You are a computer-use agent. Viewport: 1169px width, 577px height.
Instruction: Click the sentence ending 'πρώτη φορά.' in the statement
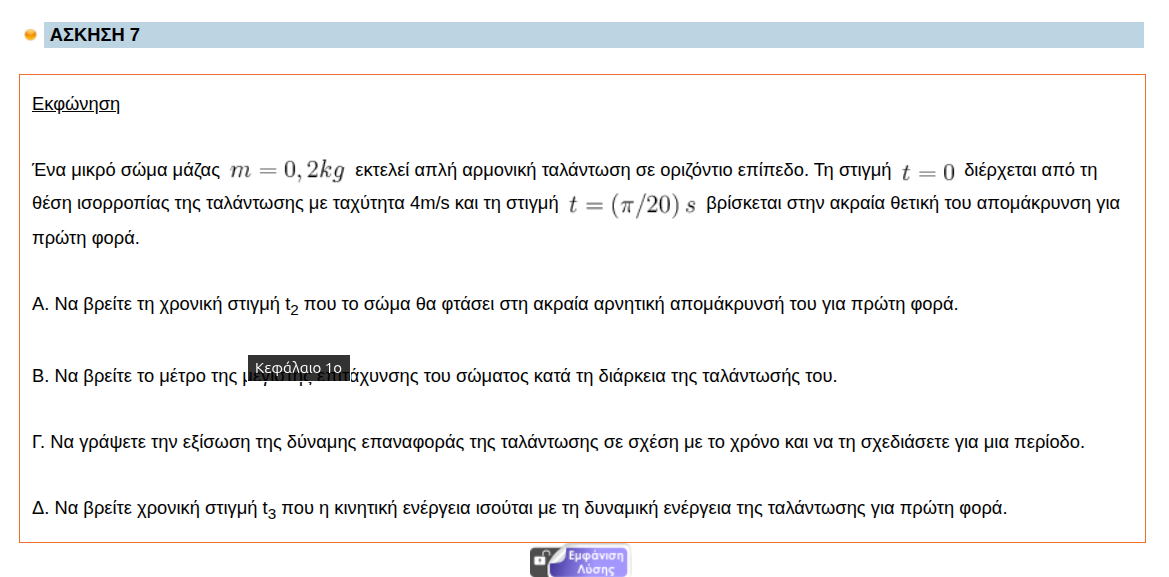coord(86,240)
